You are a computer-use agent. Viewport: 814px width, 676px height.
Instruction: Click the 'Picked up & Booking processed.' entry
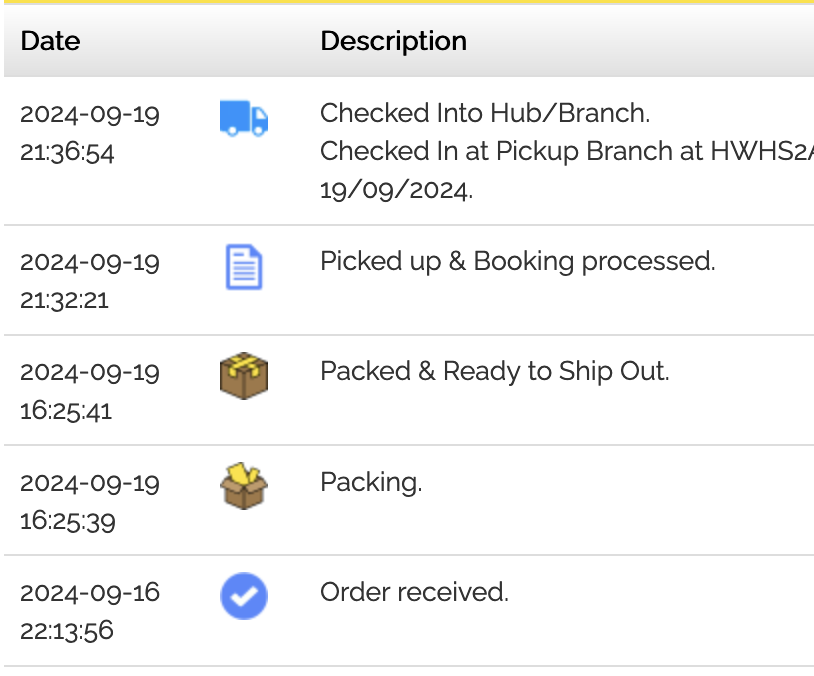click(518, 261)
